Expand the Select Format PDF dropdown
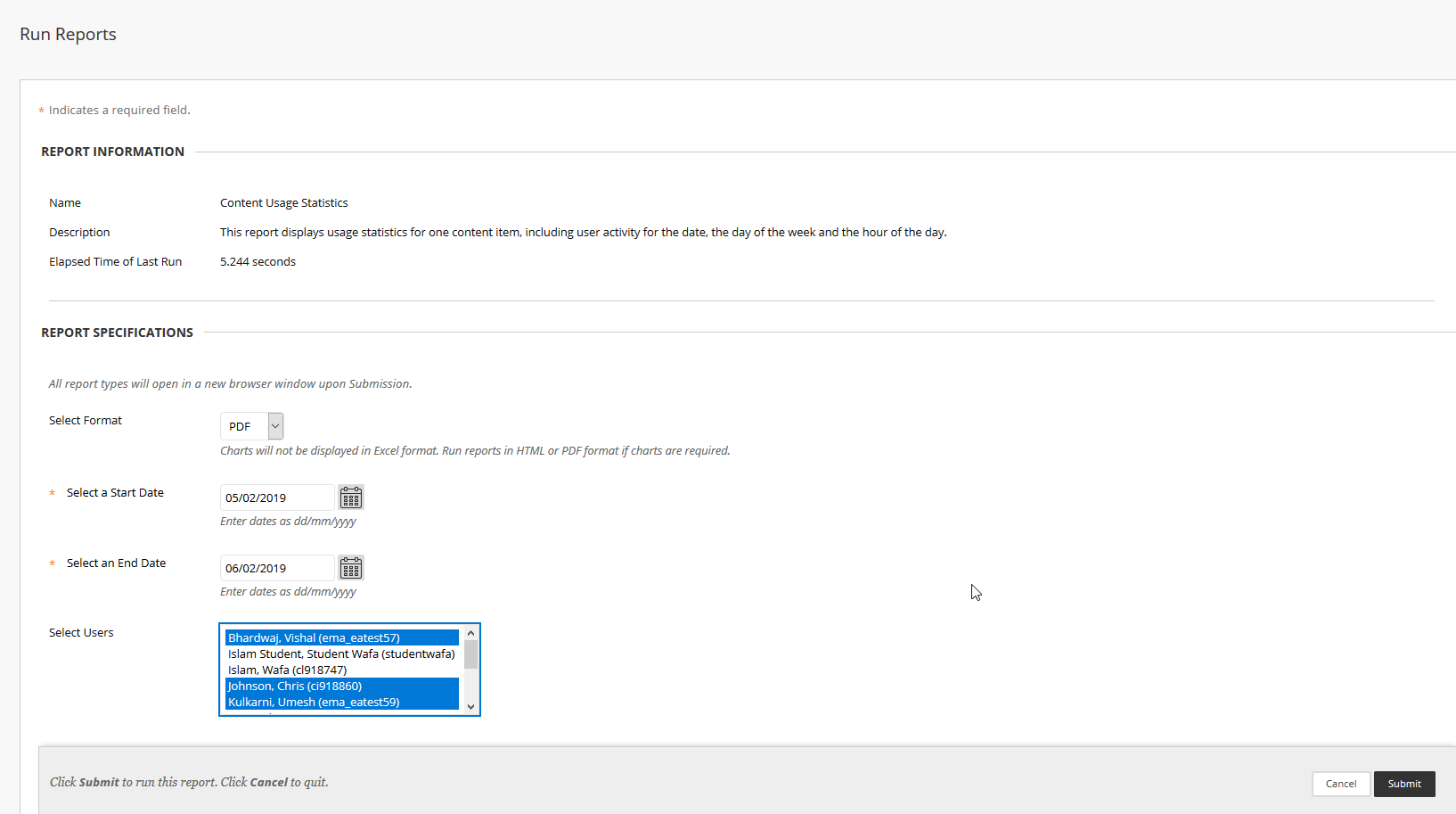This screenshot has width=1456, height=814. click(x=275, y=426)
